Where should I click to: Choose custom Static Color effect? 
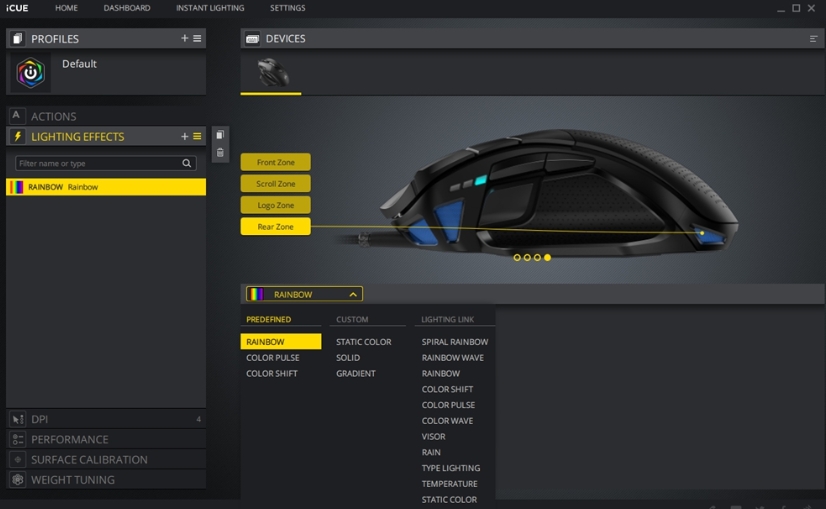[363, 341]
